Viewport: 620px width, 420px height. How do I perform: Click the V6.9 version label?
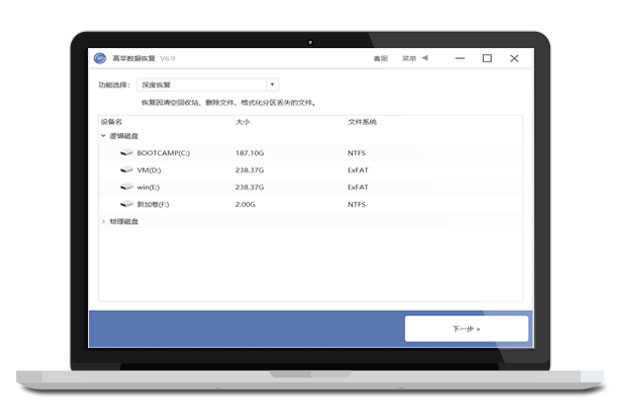pos(168,59)
